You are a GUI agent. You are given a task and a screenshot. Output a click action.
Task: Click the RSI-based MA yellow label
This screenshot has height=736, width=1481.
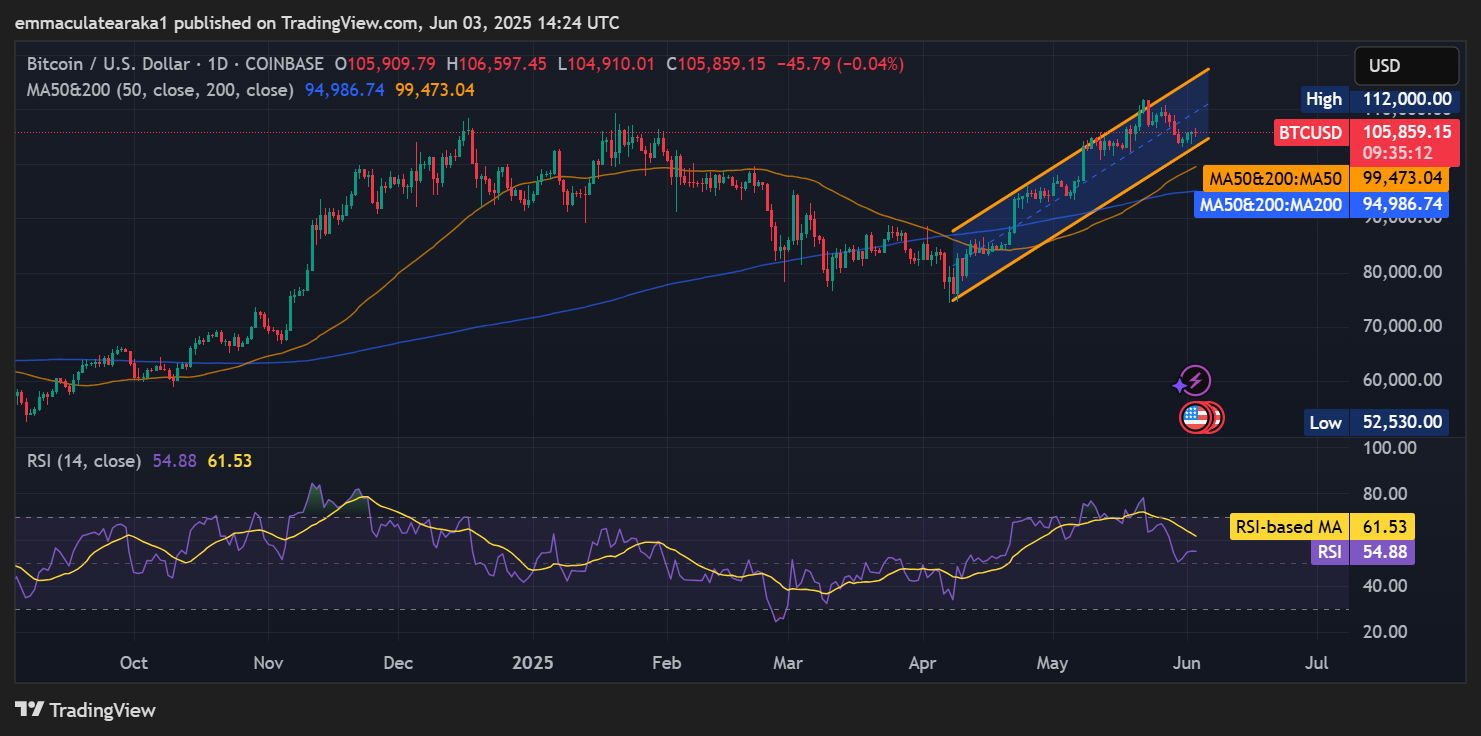click(x=1288, y=527)
